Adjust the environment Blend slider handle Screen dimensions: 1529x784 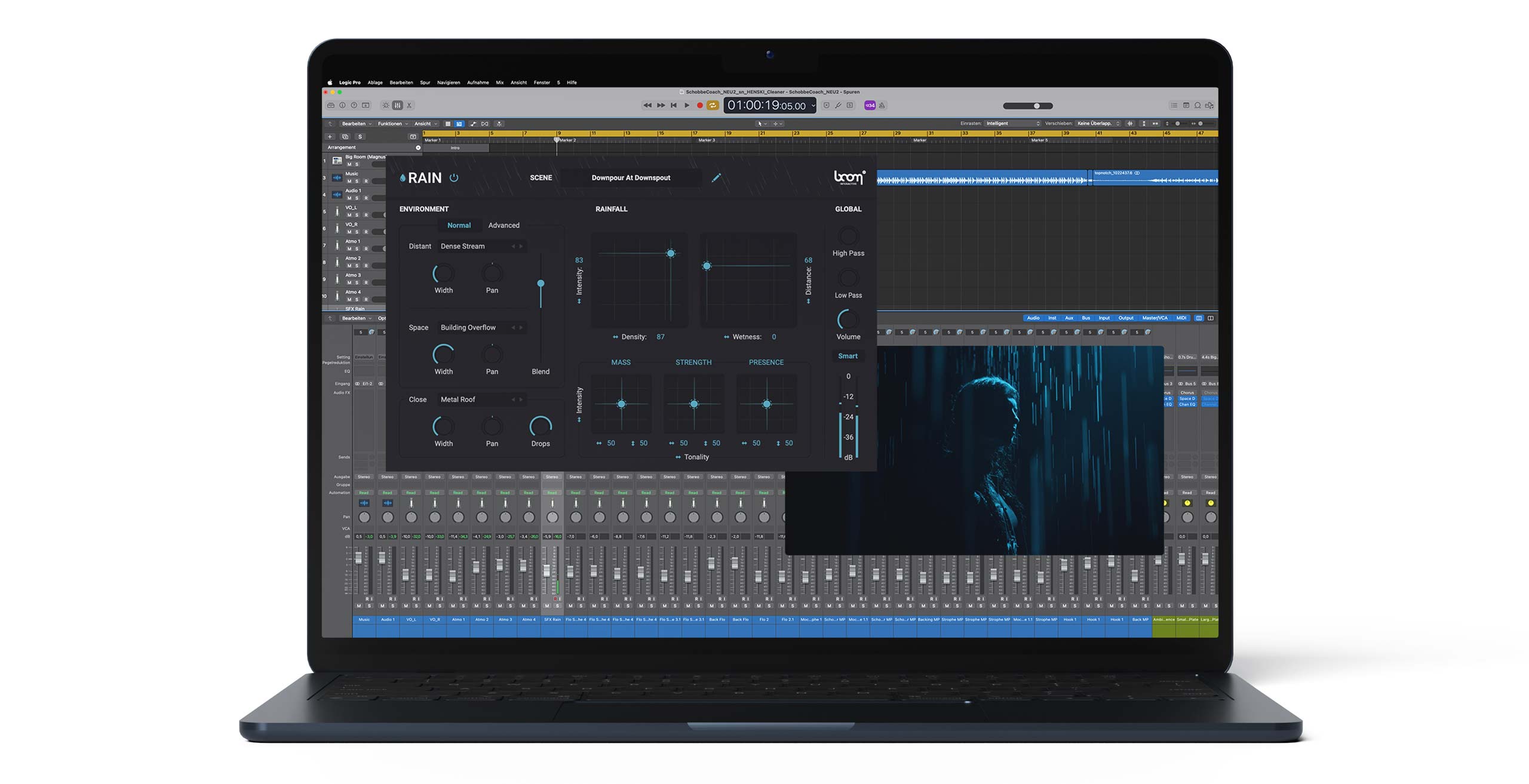pos(541,284)
